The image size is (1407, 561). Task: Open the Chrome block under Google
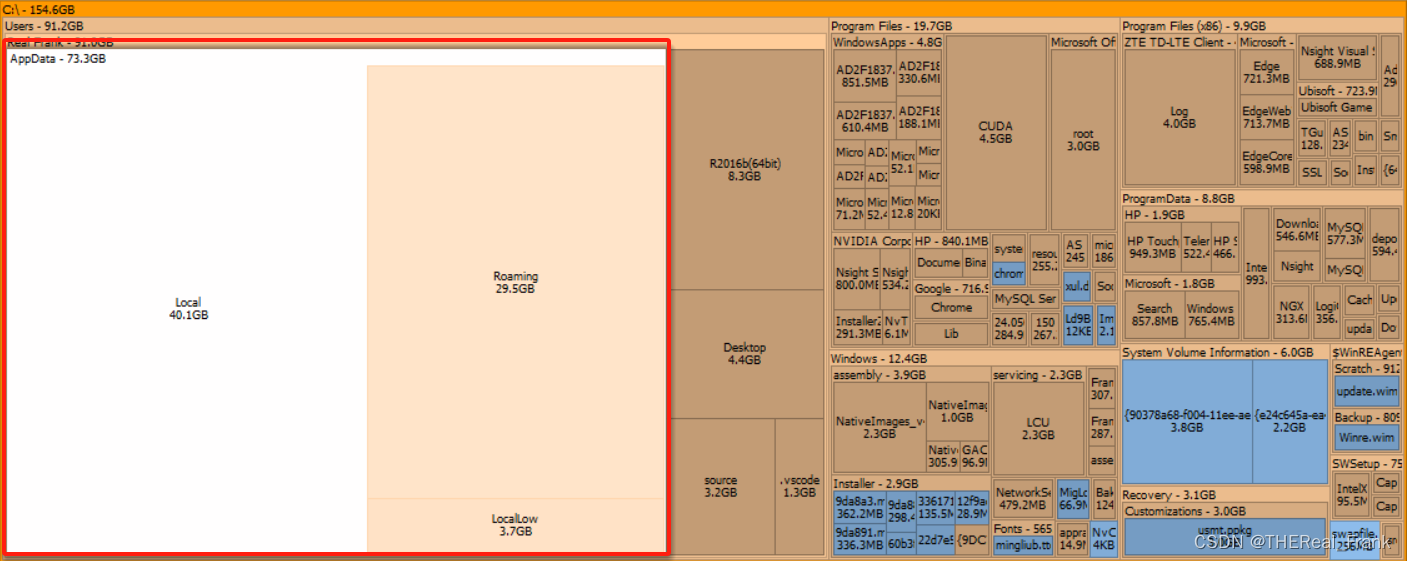coord(951,308)
